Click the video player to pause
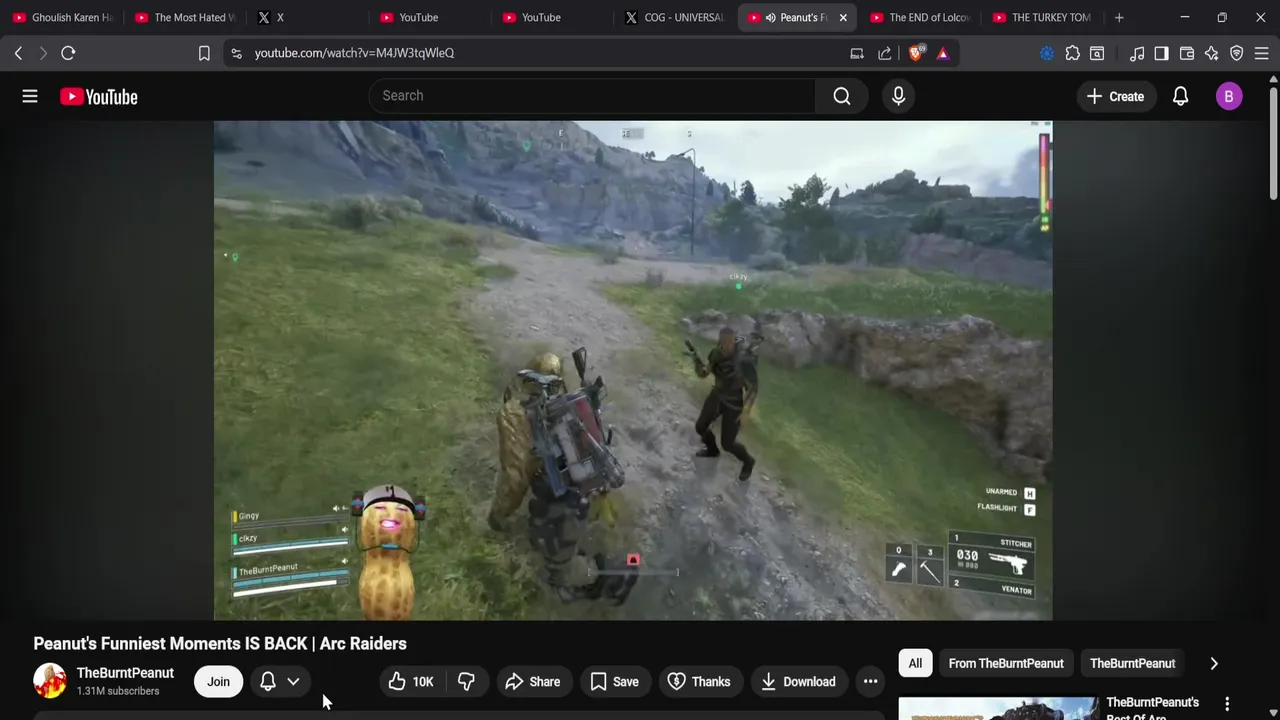The height and width of the screenshot is (720, 1280). 633,370
